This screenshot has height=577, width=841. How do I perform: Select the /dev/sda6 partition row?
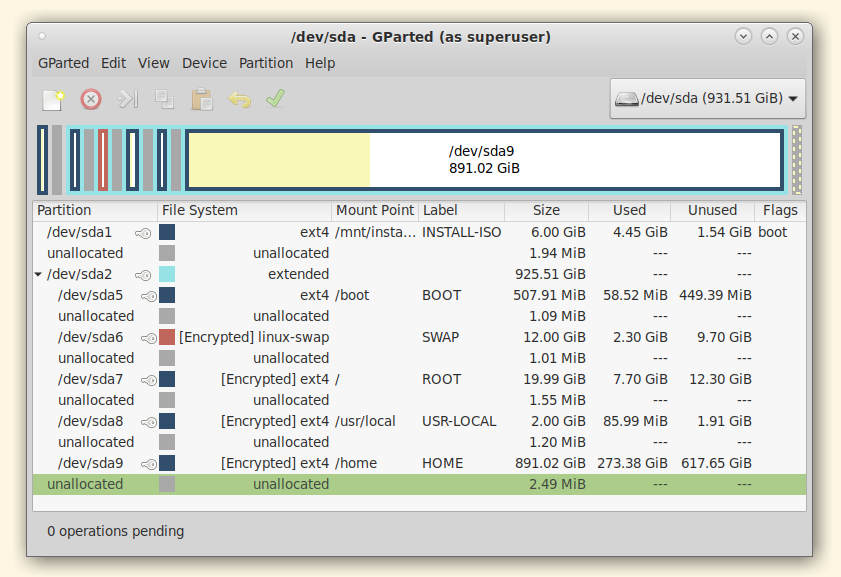point(419,337)
